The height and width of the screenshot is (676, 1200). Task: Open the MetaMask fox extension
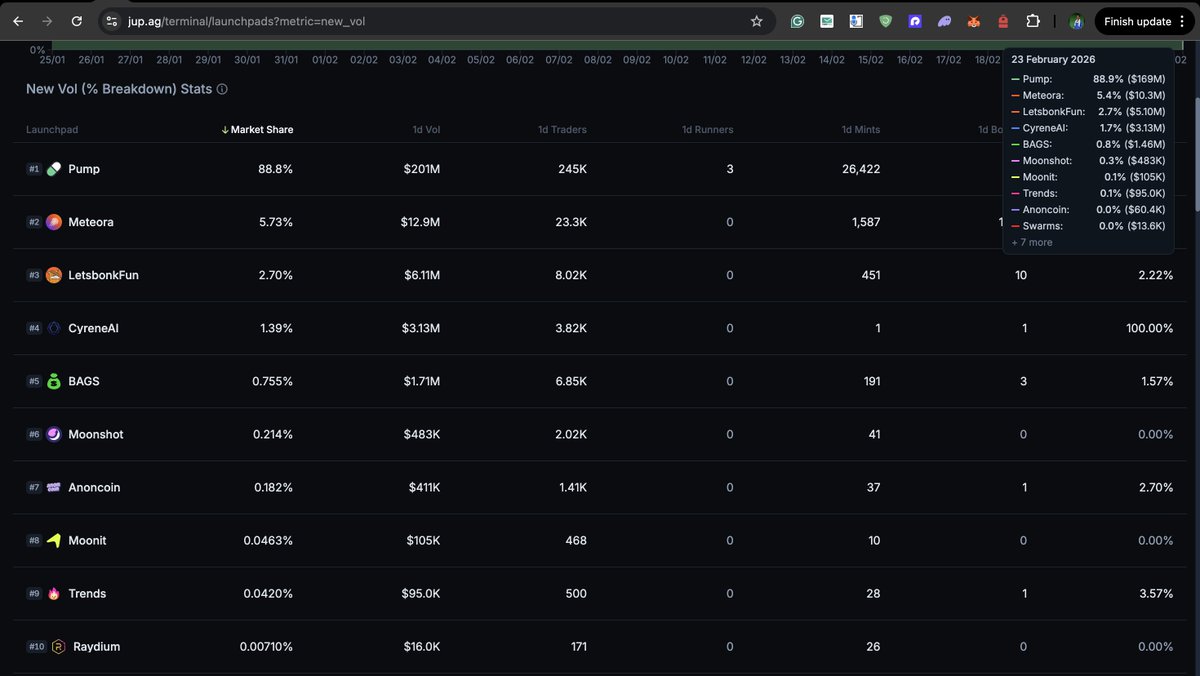pos(974,21)
